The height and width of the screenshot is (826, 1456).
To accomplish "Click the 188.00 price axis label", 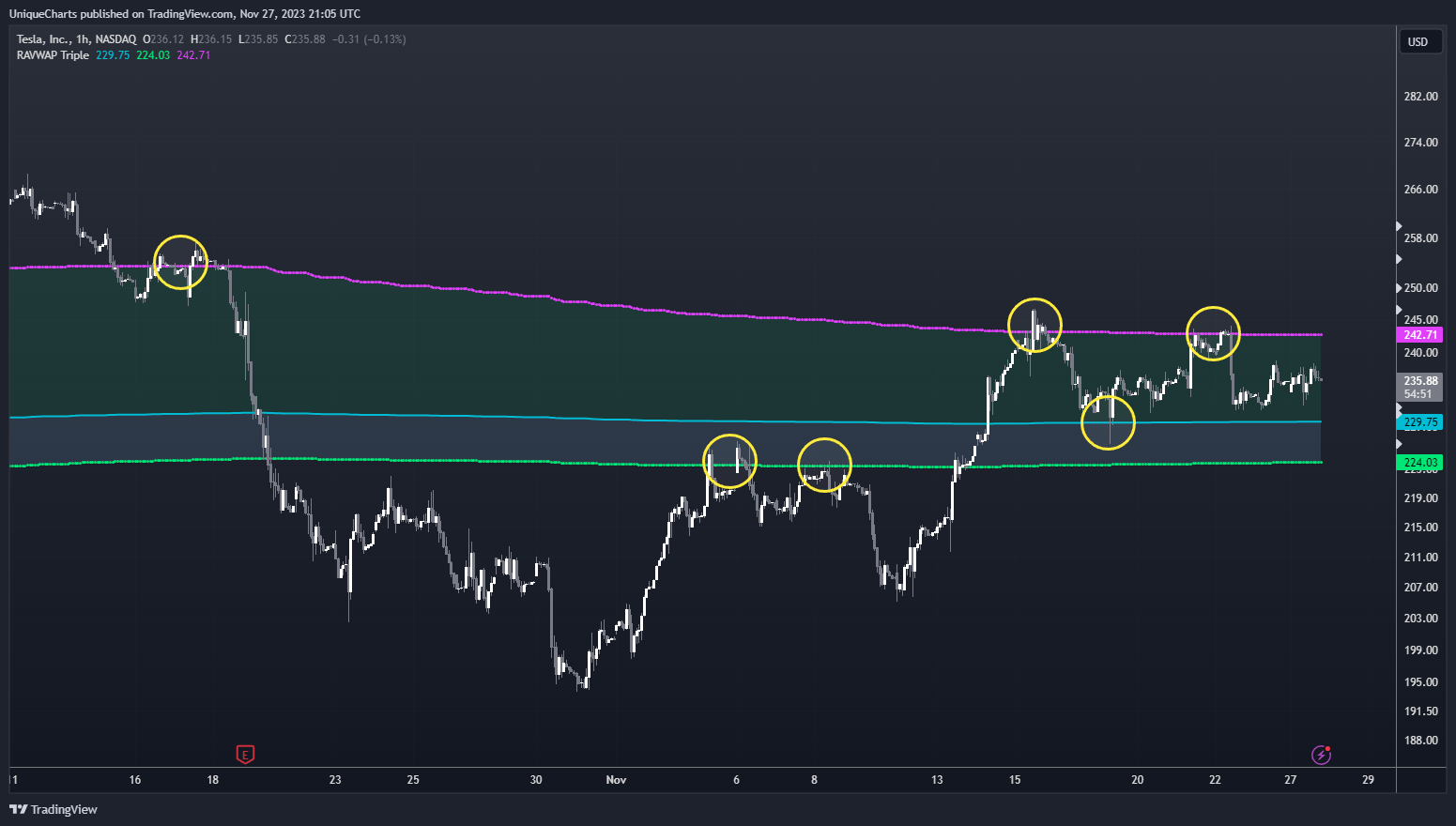I will pos(1420,741).
